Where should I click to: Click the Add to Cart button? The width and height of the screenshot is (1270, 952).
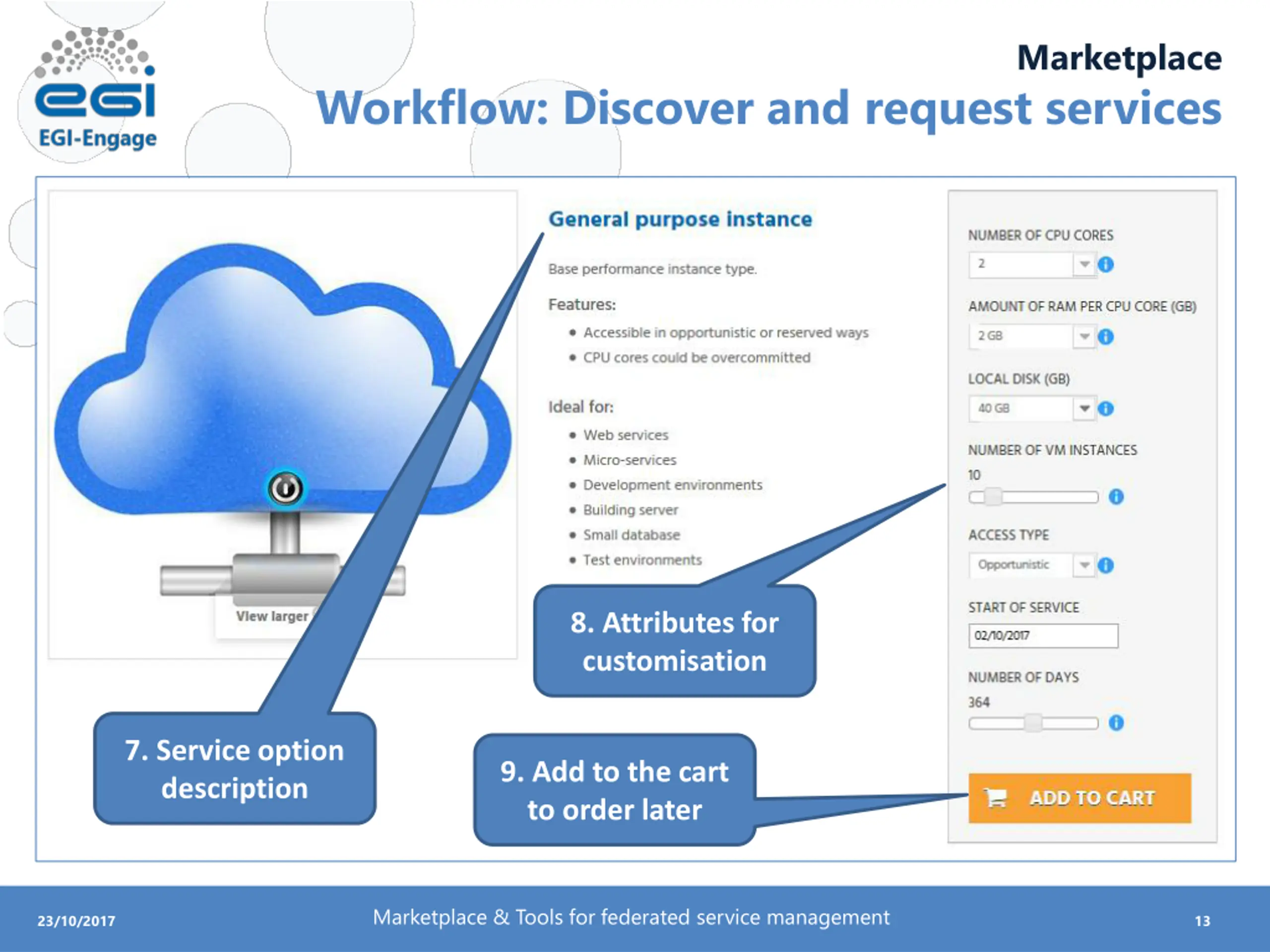click(x=1079, y=798)
